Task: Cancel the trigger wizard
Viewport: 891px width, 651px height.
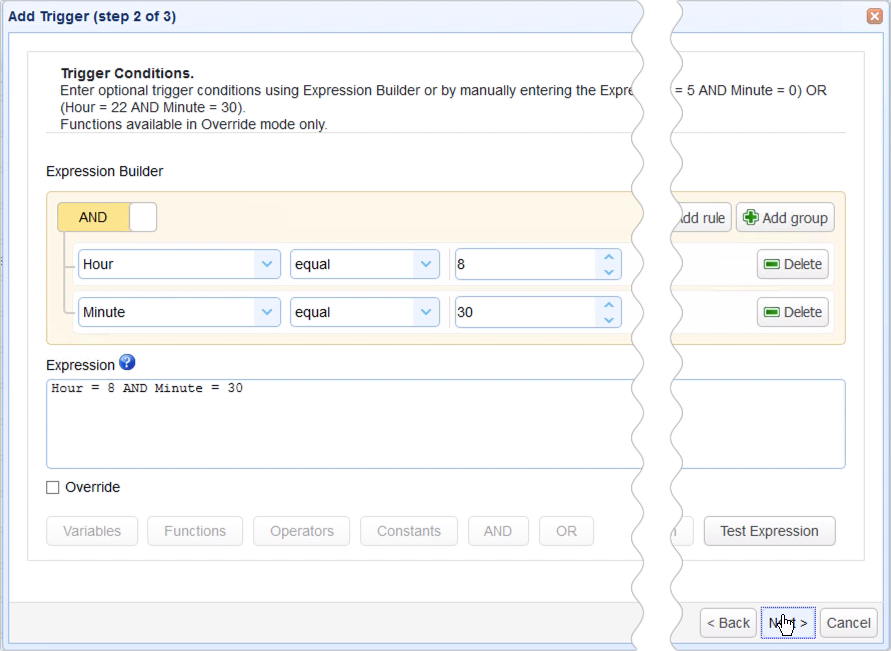Action: pos(848,622)
